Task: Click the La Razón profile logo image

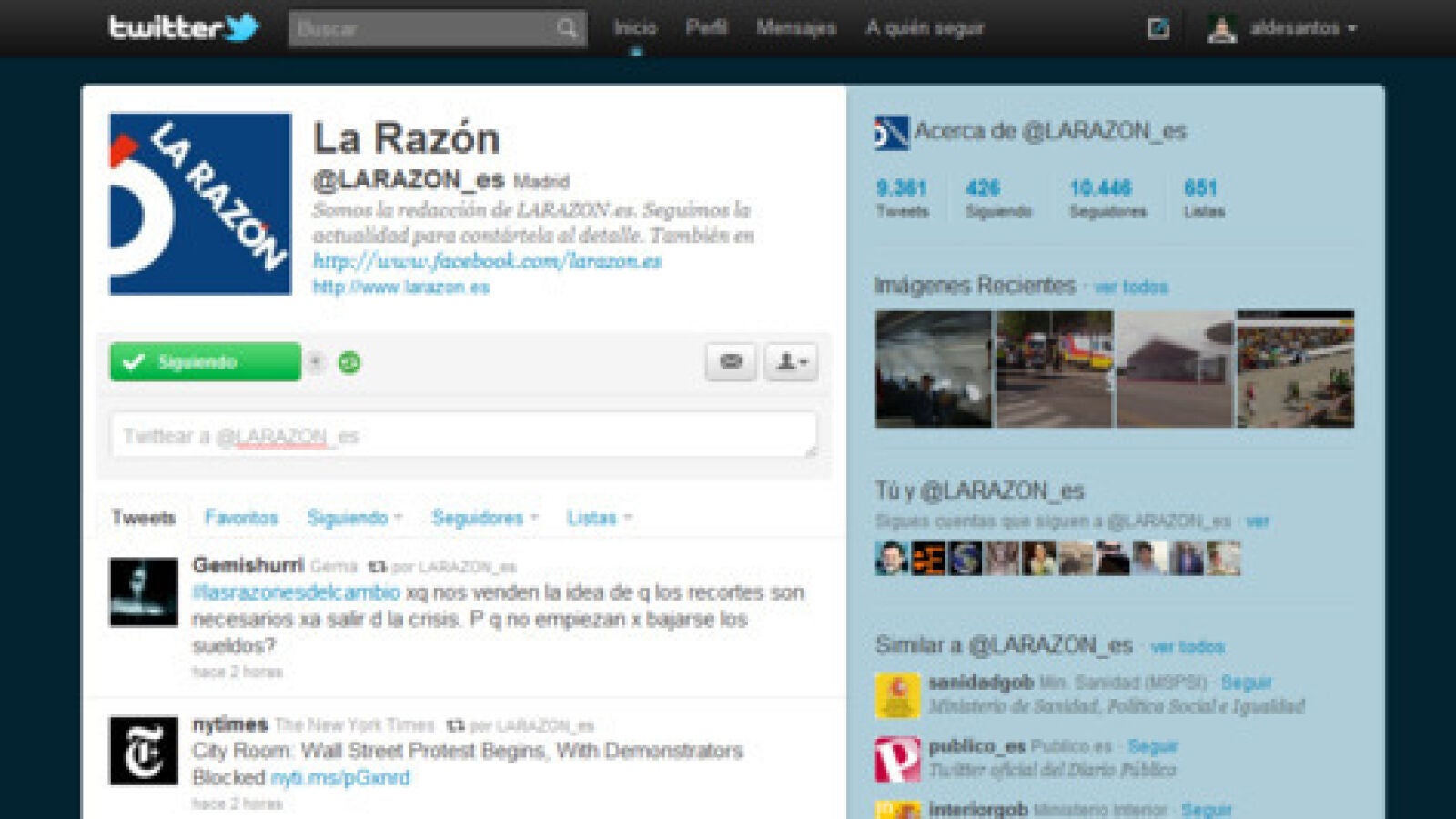Action: click(200, 204)
